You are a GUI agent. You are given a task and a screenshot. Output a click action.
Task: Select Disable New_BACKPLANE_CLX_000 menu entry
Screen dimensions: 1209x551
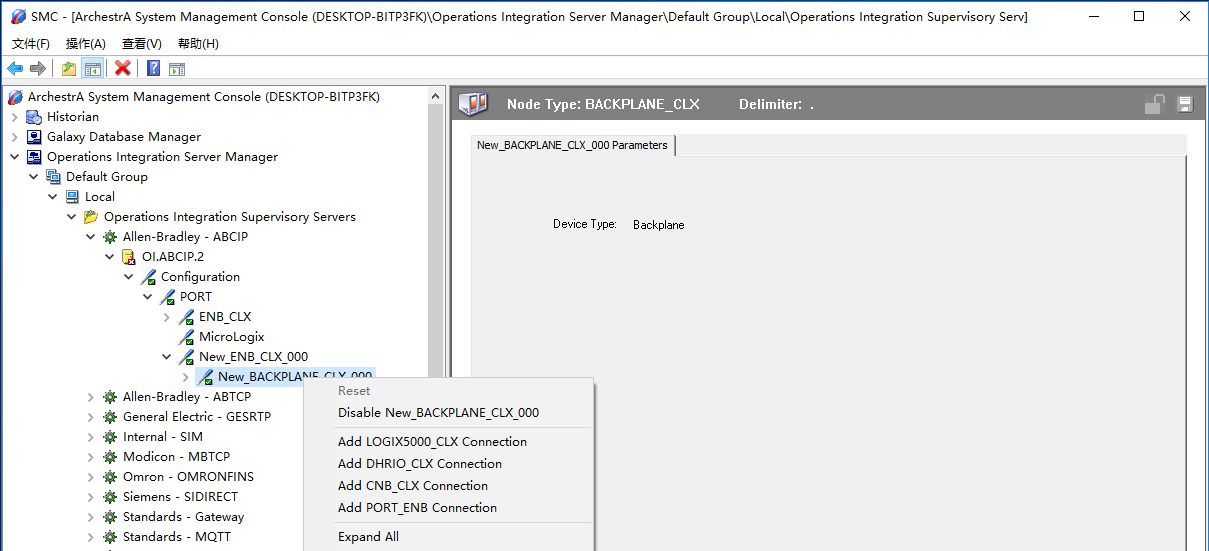438,413
